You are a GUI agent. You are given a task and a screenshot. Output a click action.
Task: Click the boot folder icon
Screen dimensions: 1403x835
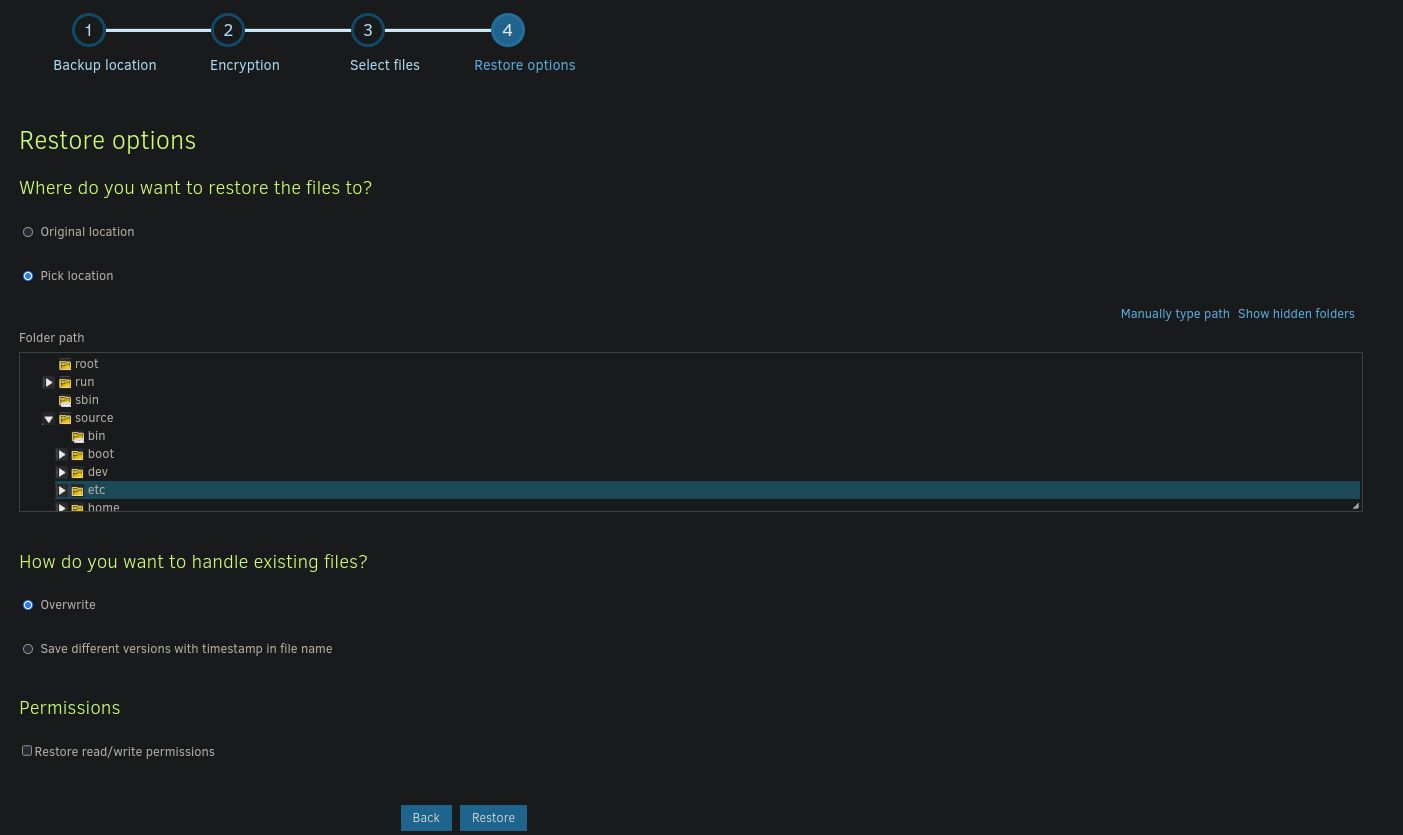pos(78,455)
